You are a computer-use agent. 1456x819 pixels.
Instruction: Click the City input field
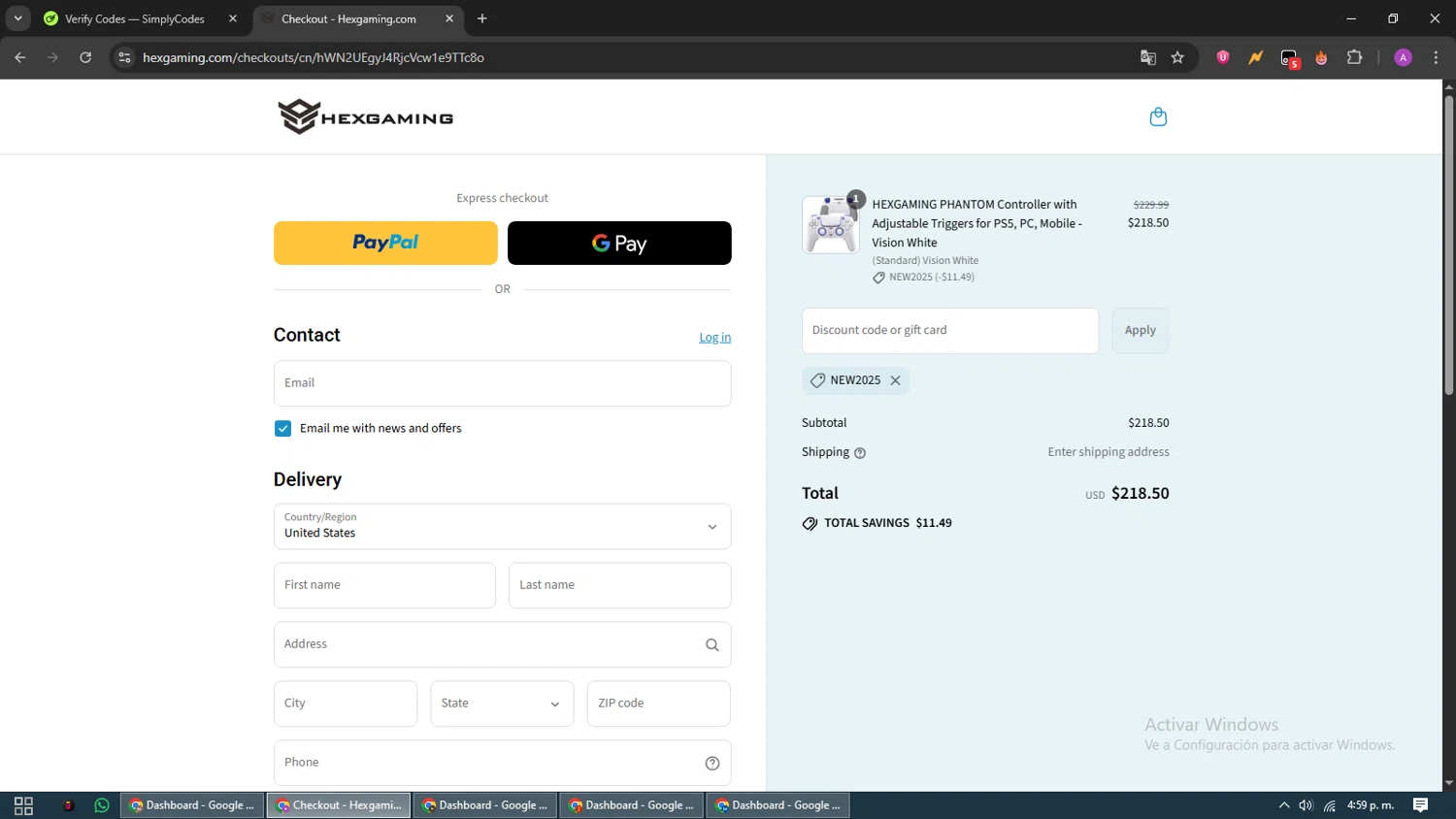(345, 704)
